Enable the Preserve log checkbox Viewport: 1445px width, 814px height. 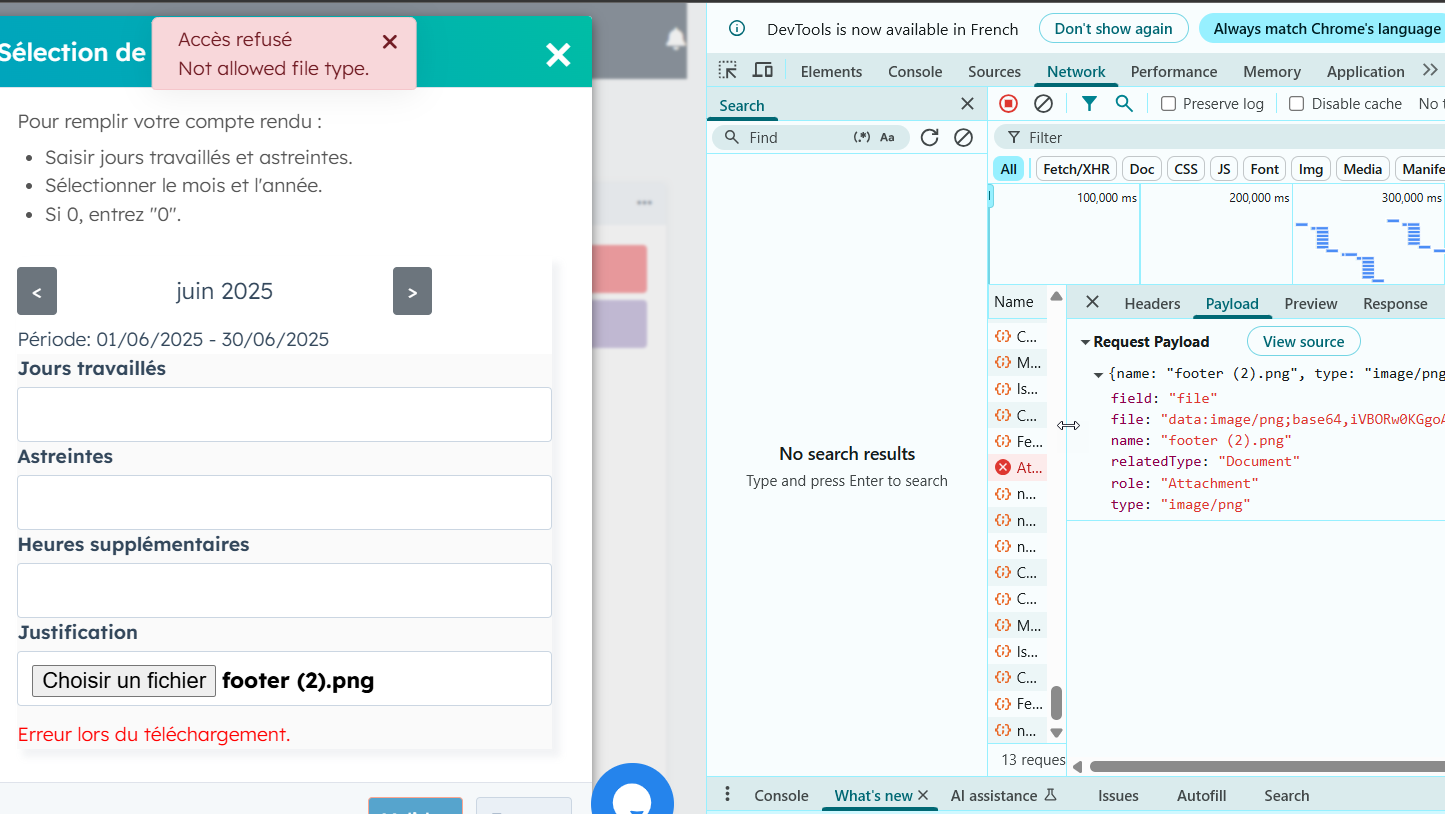[1168, 104]
